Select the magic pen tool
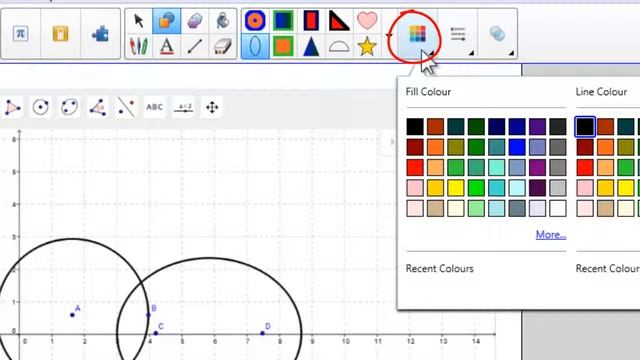This screenshot has height=360, width=640. coord(195,20)
